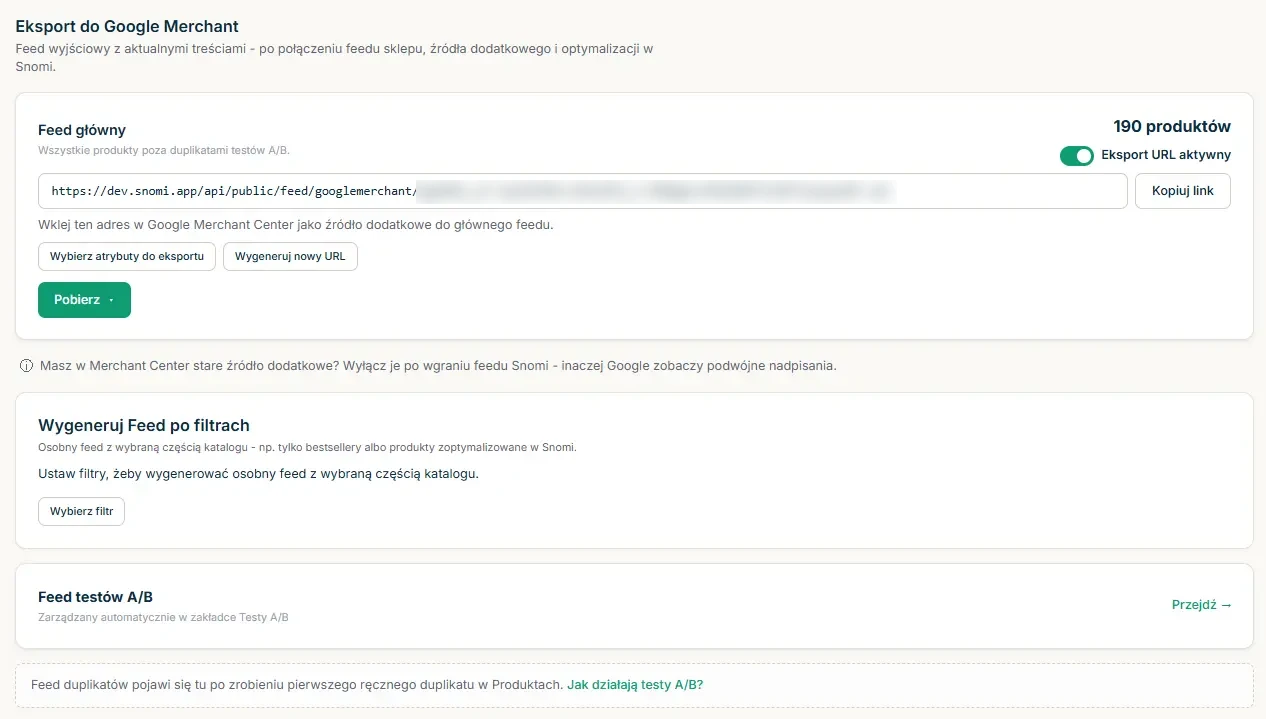
Task: Click Wygeneruj nowy URL button
Action: click(290, 257)
